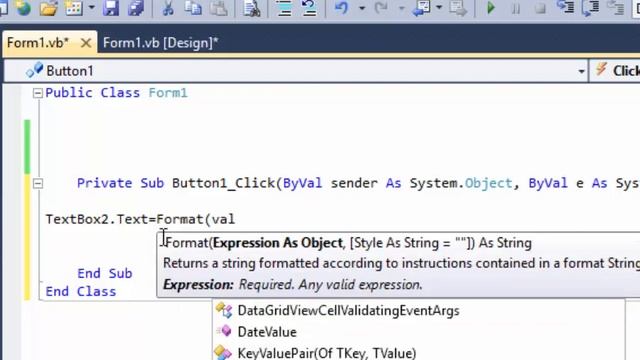Open the Button1 class name combo box
Screen dimensions: 640x360
[x=296, y=71]
